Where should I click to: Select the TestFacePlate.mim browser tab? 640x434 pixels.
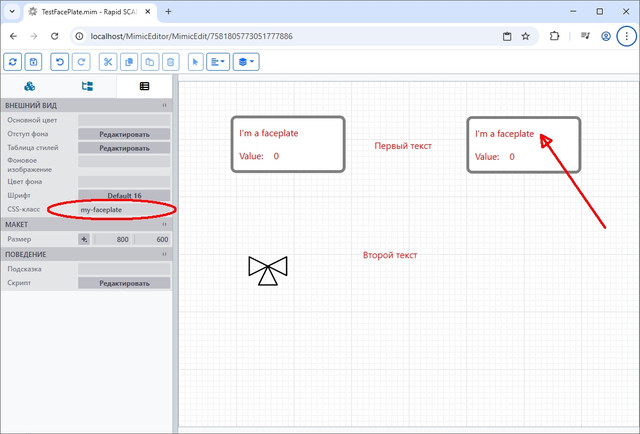click(89, 12)
